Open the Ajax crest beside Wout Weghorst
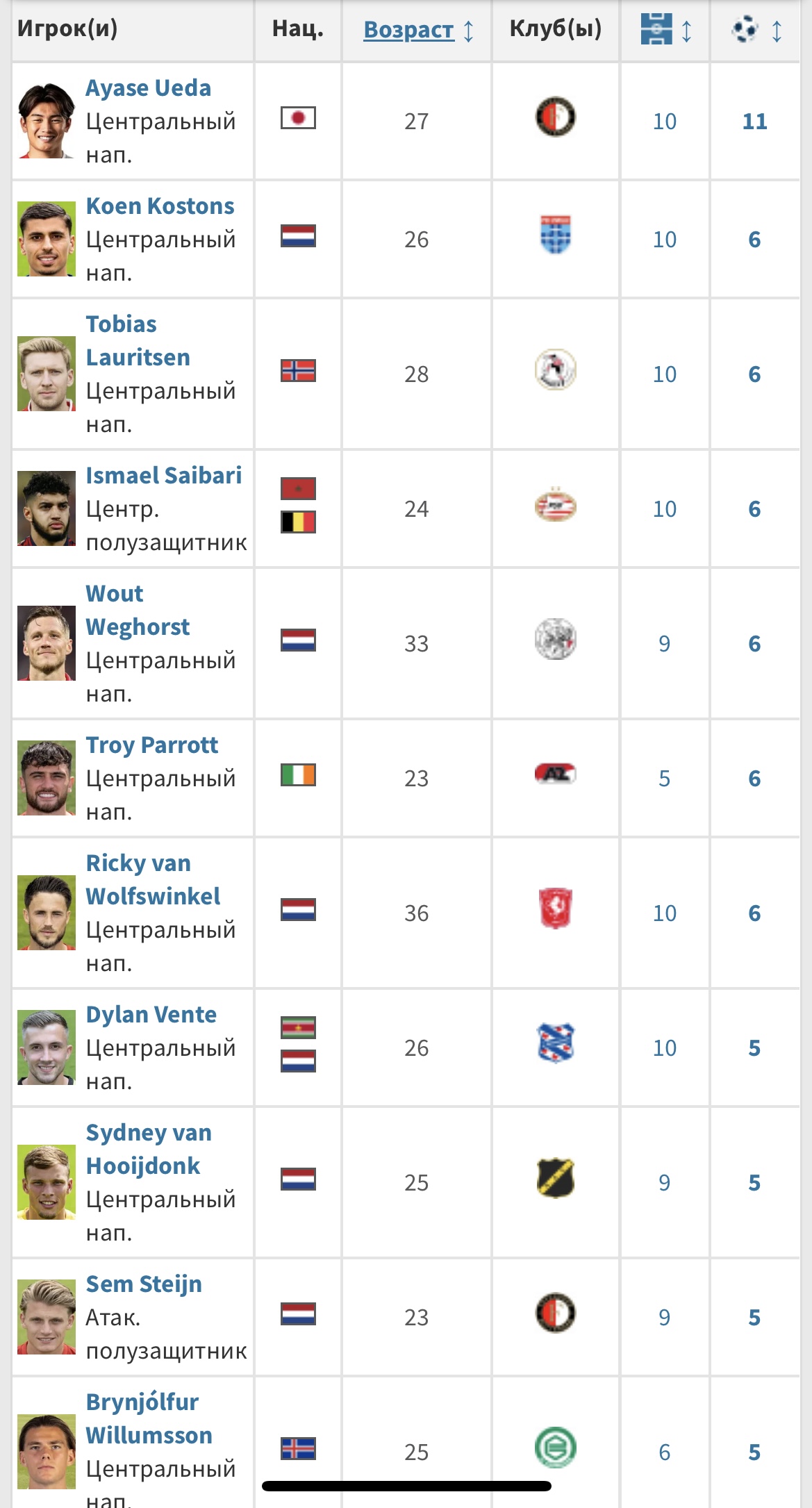The image size is (812, 1508). [555, 640]
